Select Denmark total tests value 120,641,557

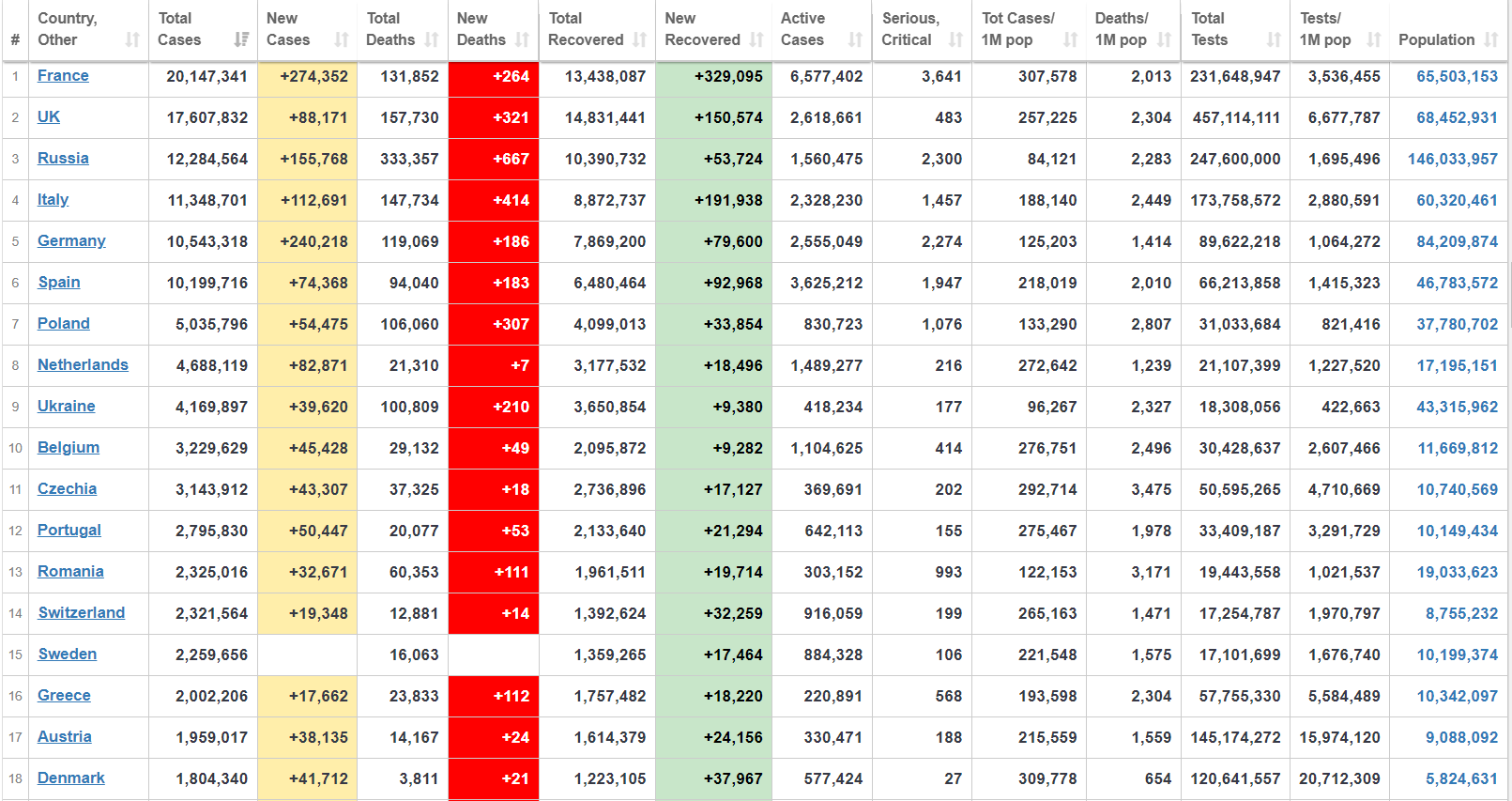pyautogui.click(x=1235, y=778)
